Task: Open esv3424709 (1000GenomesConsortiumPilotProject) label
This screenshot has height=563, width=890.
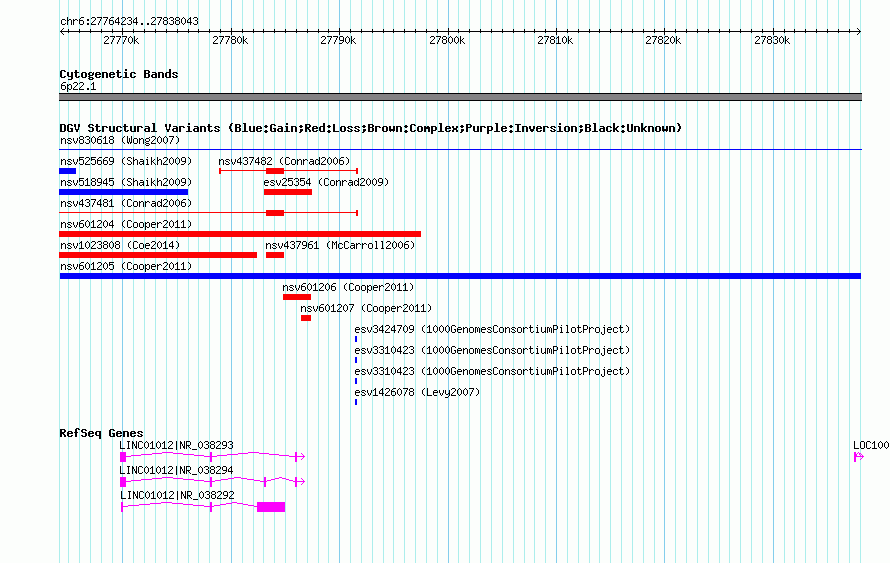Action: point(492,329)
